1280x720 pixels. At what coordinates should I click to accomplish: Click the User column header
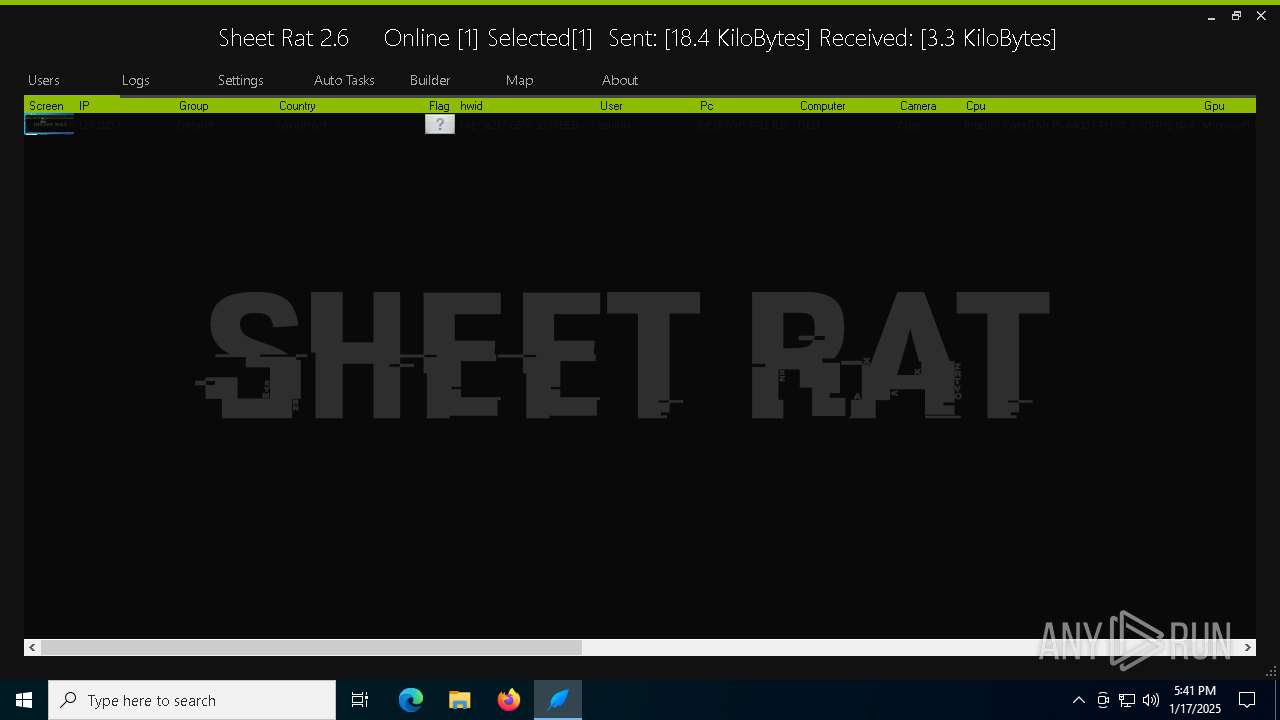646,106
